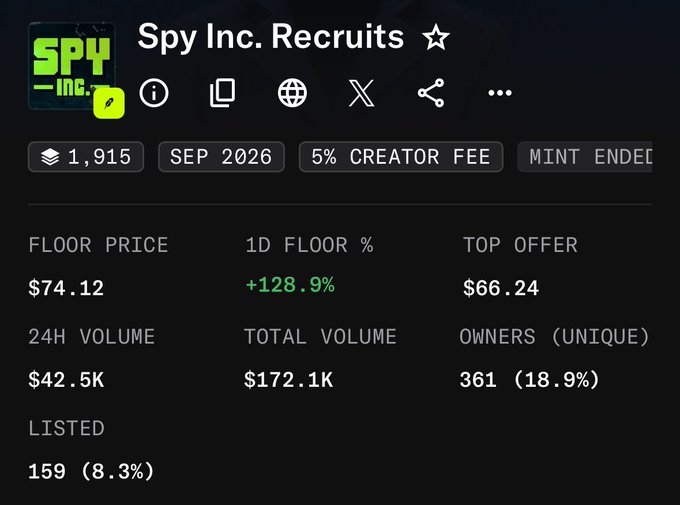This screenshot has height=505, width=680.
Task: Click the owners value 361 (18.9%)
Action: point(530,380)
